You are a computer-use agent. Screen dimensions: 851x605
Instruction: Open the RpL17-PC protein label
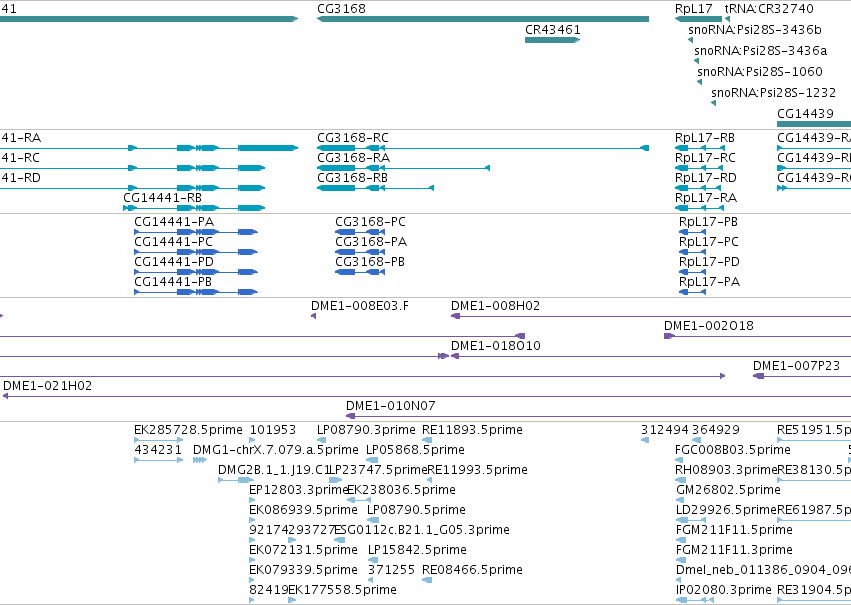[x=709, y=241]
